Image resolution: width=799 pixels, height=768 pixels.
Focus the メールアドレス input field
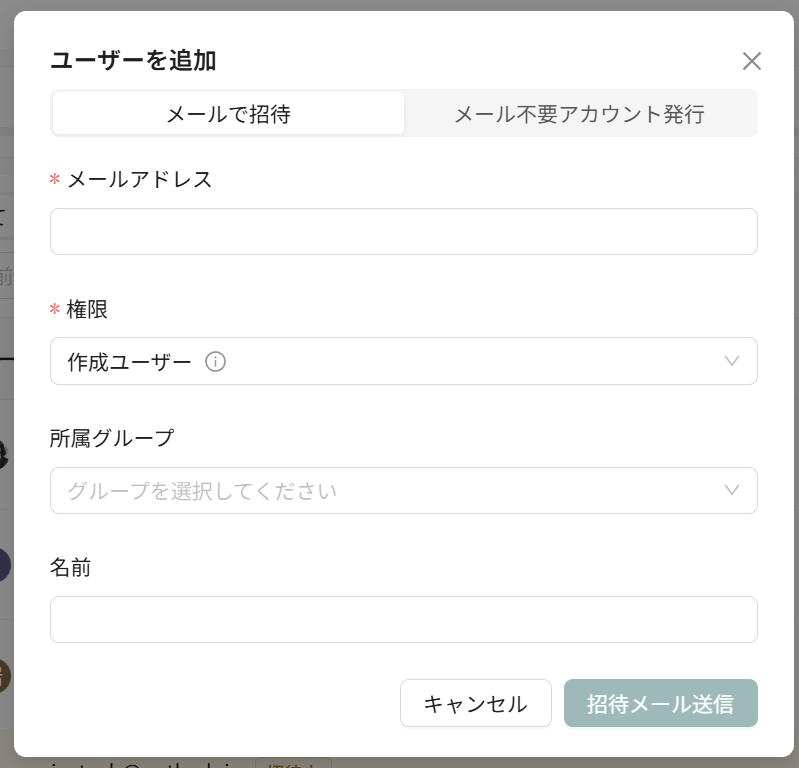404,231
